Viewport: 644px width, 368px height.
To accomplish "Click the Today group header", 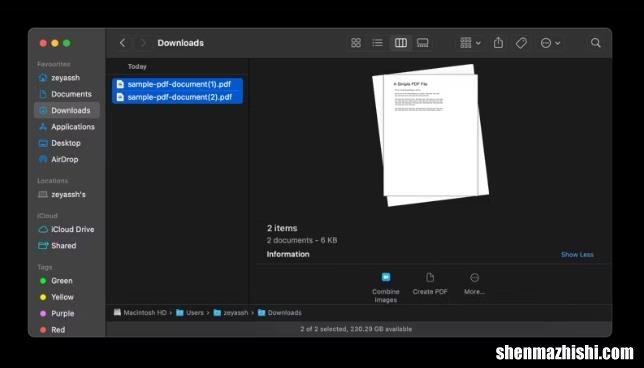I will coord(137,67).
